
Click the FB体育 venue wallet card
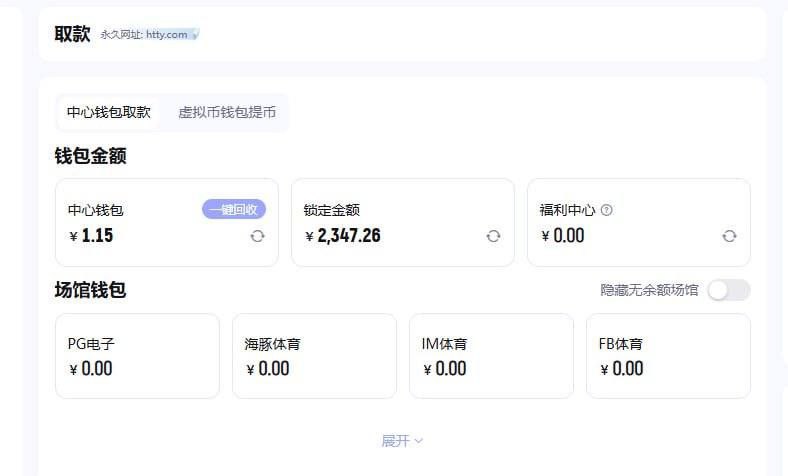click(x=668, y=356)
